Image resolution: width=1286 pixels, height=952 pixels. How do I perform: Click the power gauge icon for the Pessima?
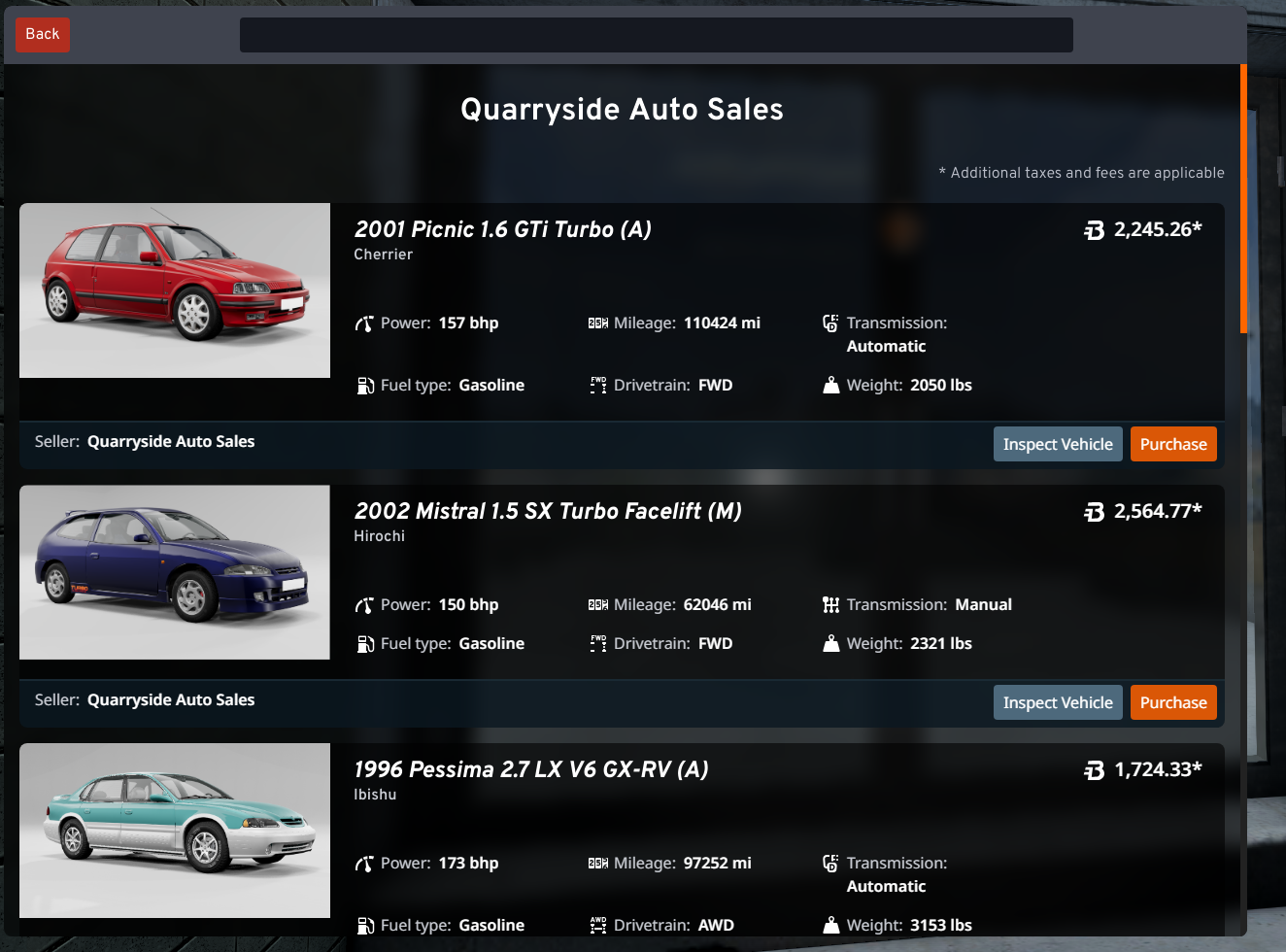[364, 864]
